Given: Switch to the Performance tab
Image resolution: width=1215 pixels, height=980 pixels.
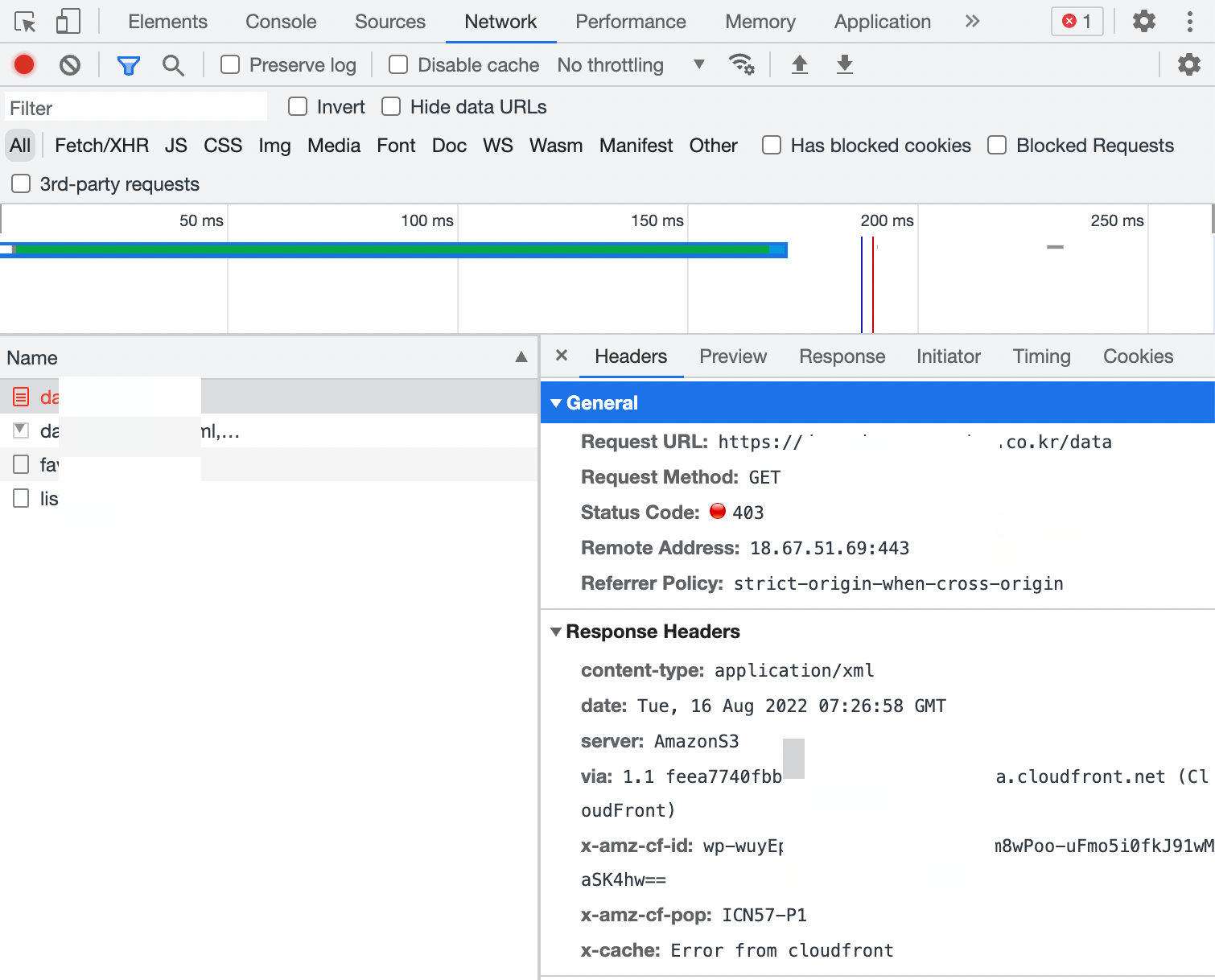Looking at the screenshot, I should 631,22.
